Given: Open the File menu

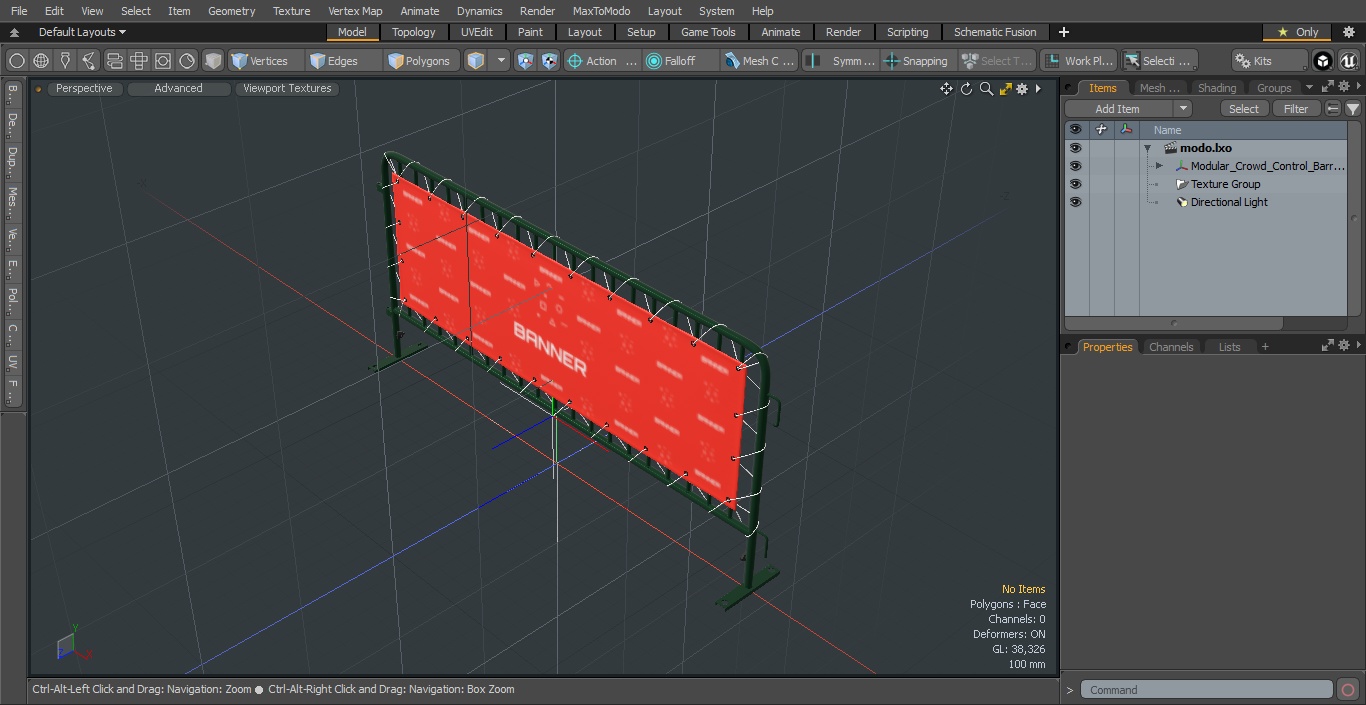Looking at the screenshot, I should coord(19,11).
